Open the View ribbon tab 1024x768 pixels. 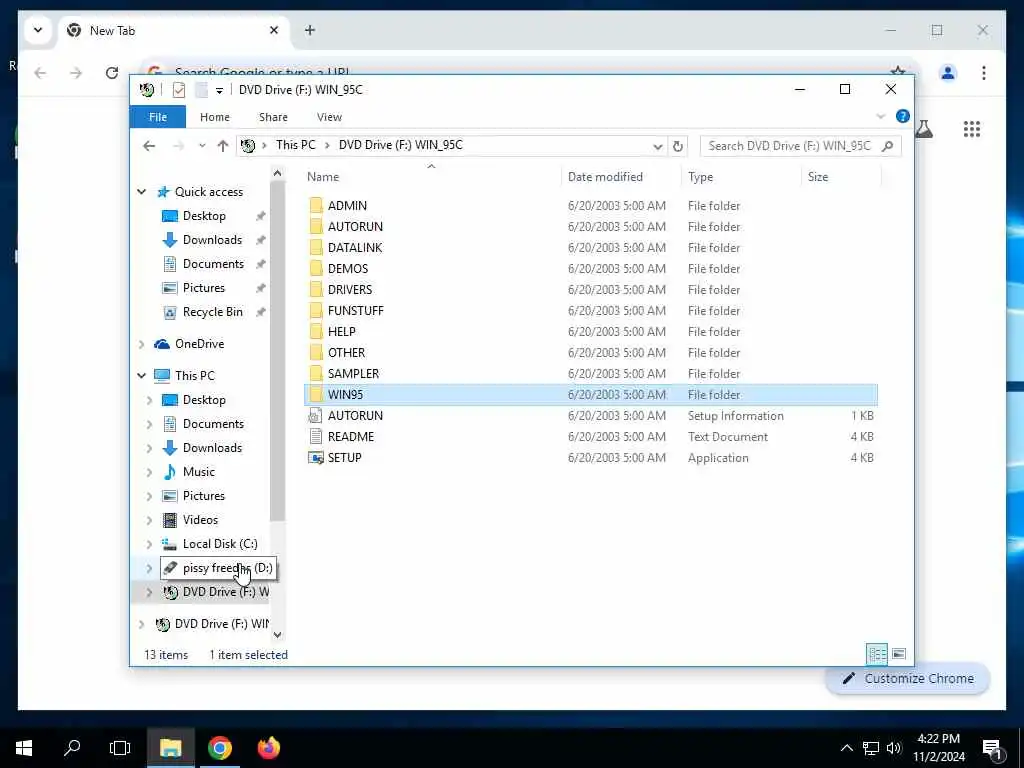click(x=329, y=117)
